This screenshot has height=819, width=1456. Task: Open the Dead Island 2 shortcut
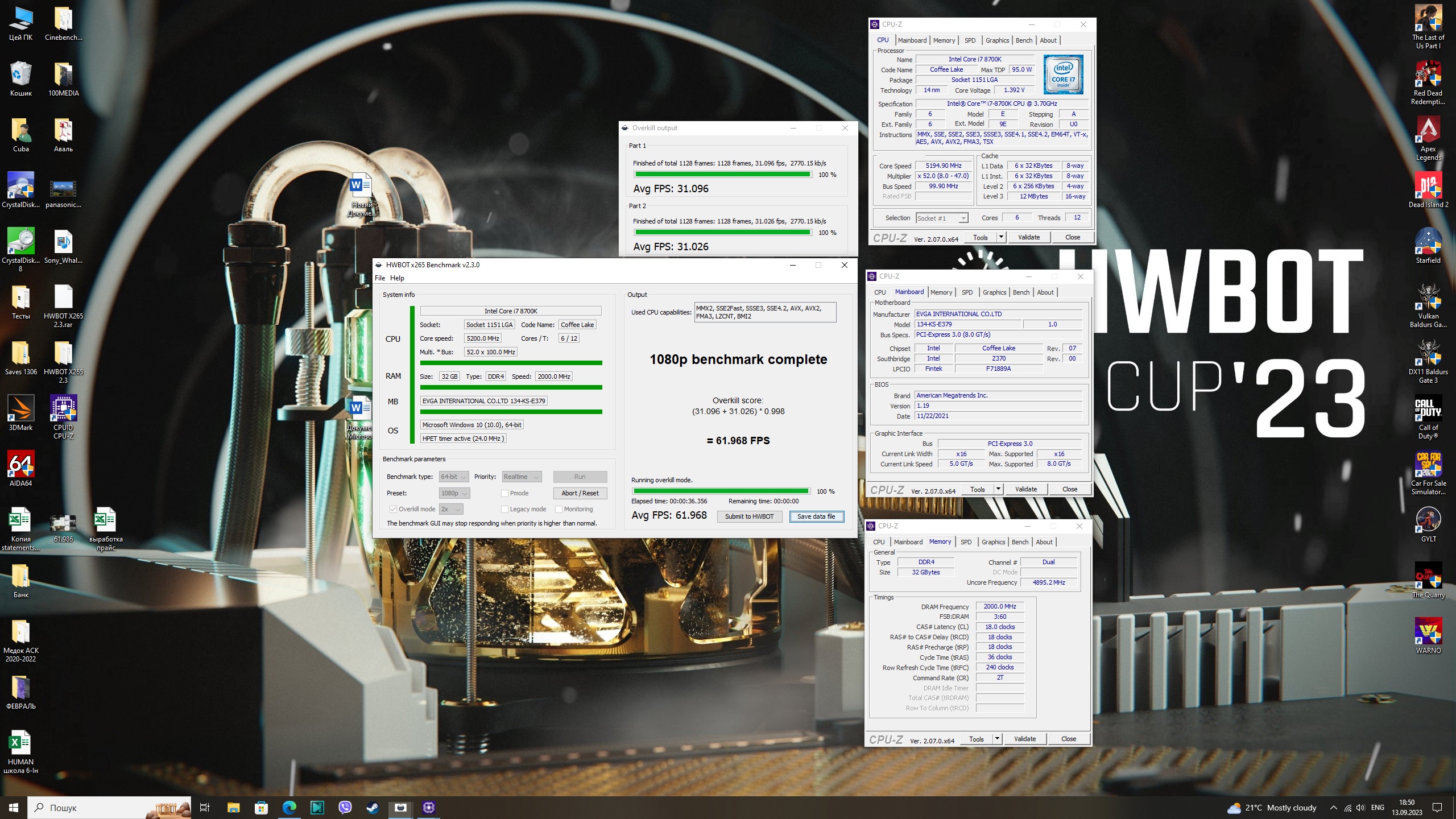coord(1428,191)
